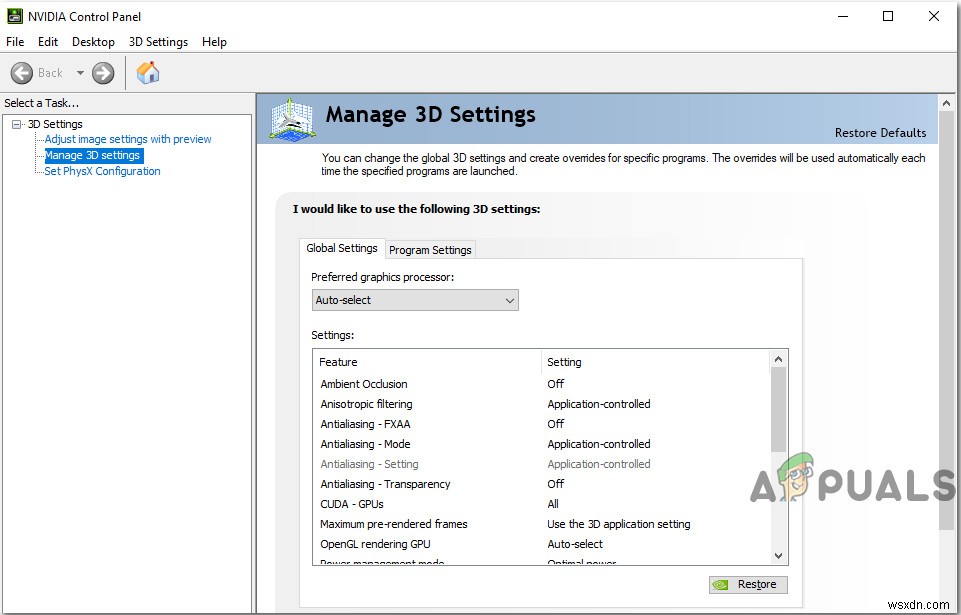Click settings list scroll down arrow
The height and width of the screenshot is (615, 961).
point(778,556)
